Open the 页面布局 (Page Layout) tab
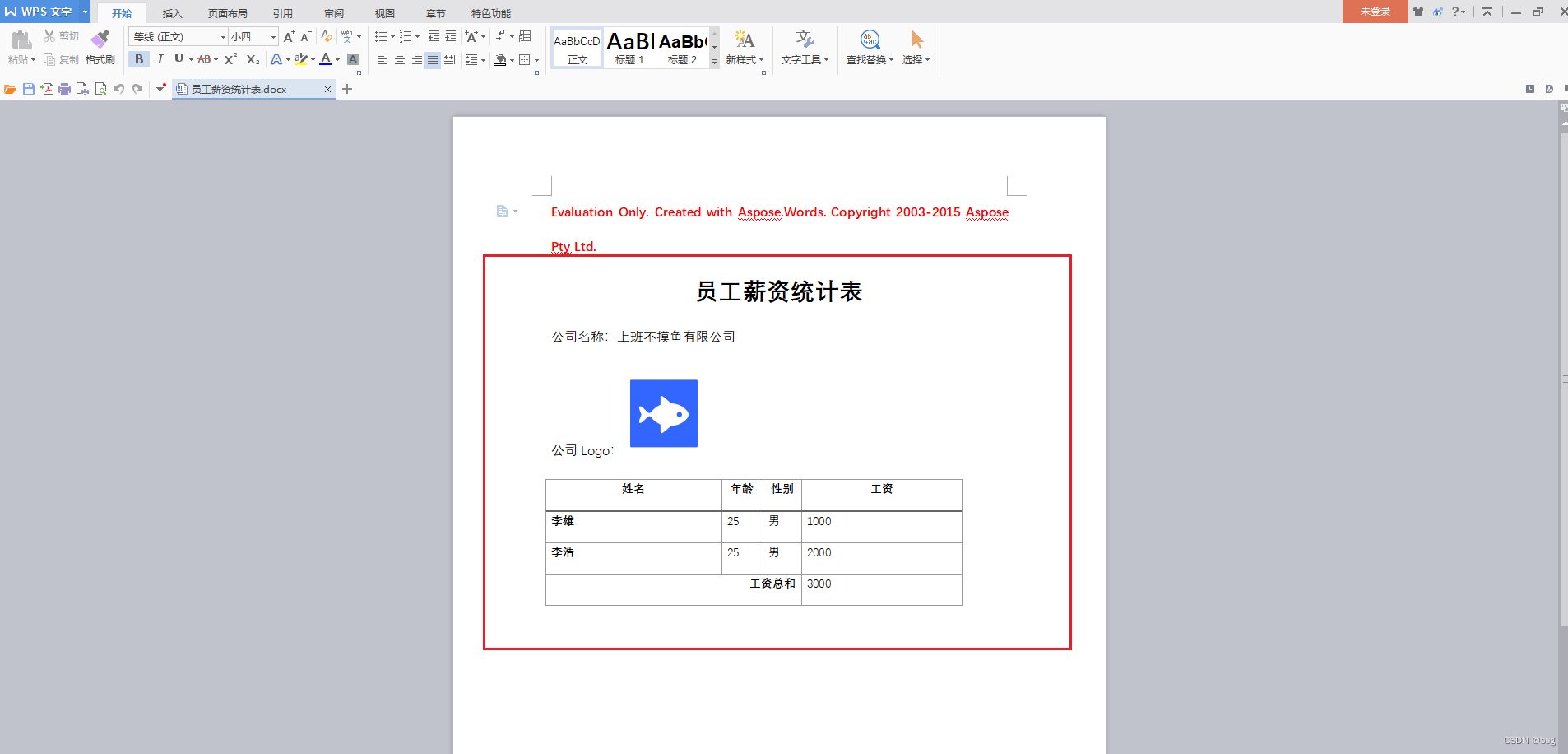 [x=228, y=13]
